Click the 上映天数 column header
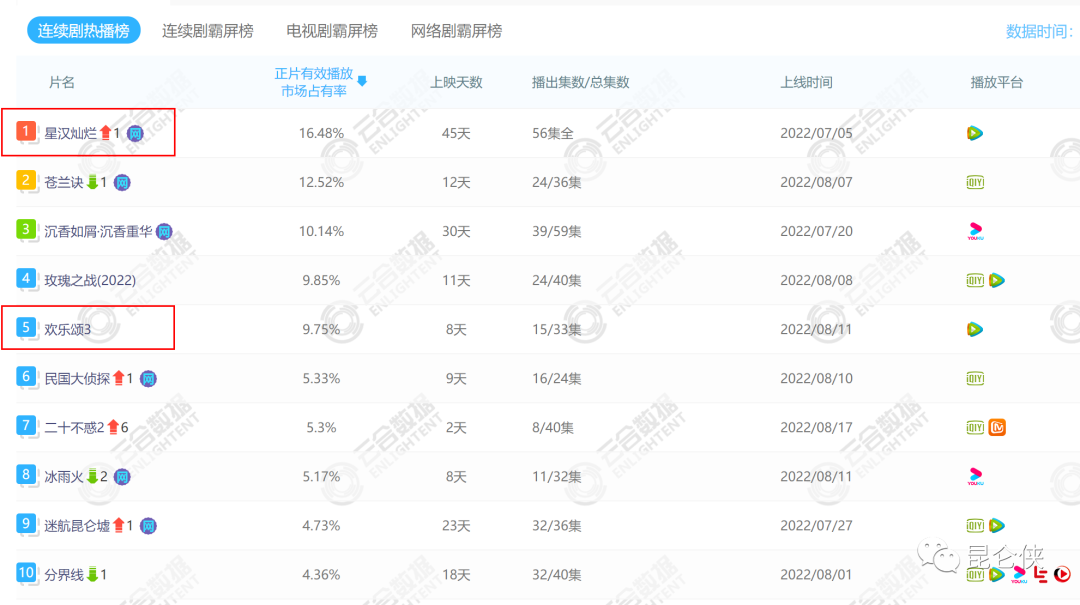 pos(456,82)
